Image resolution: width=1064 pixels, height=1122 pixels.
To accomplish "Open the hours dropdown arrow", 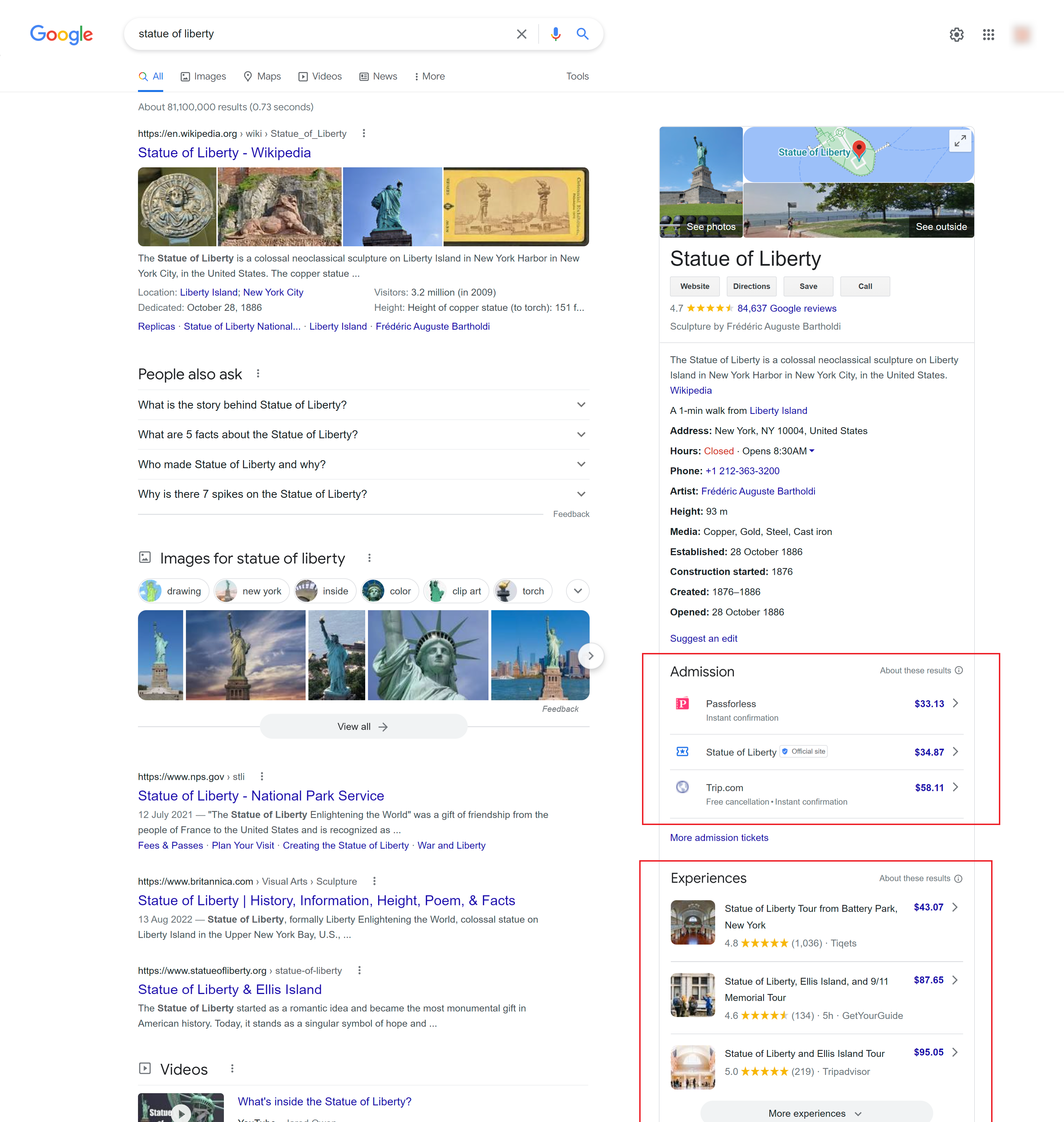I will [x=812, y=451].
